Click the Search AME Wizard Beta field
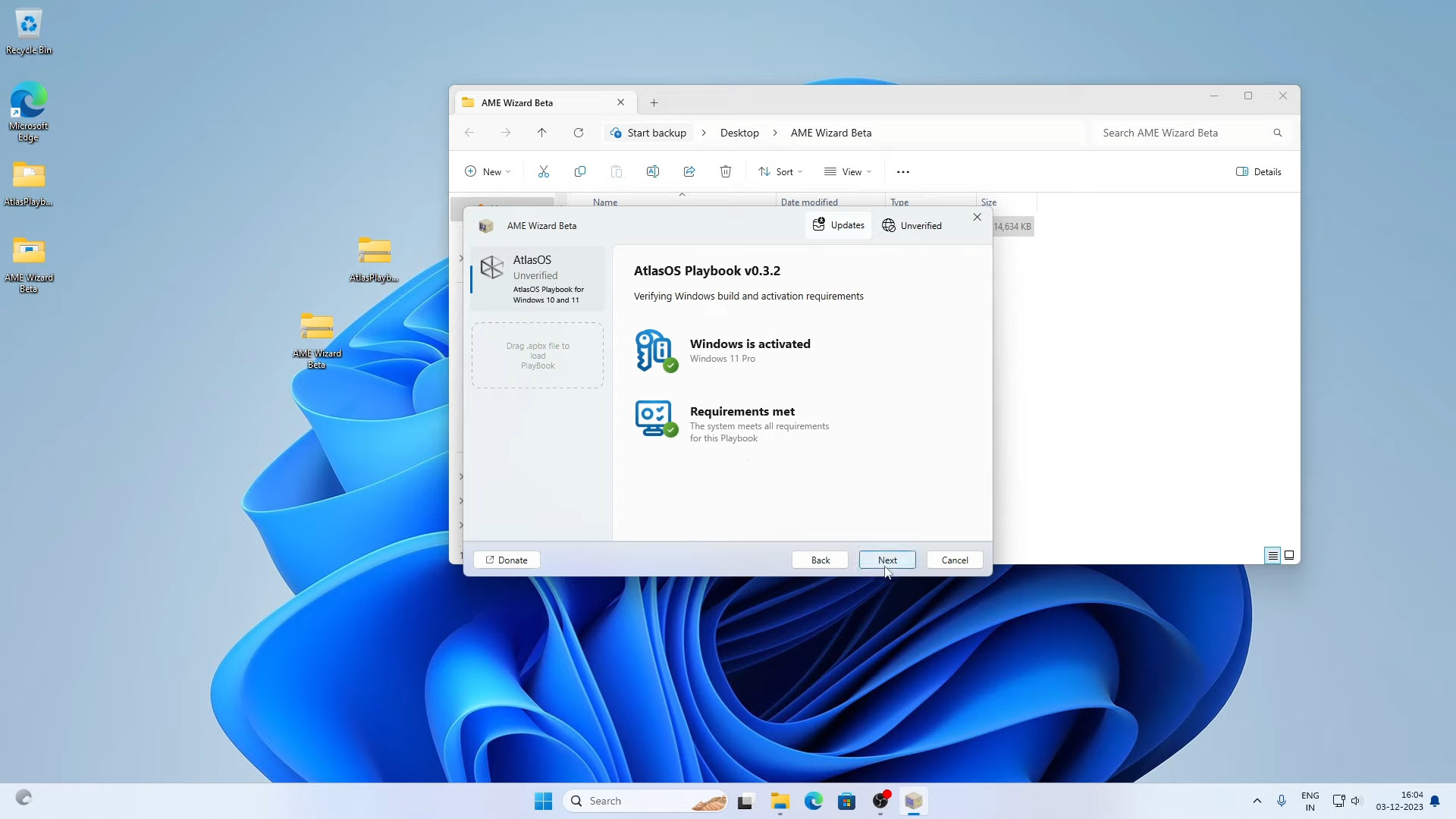This screenshot has width=1456, height=819. [x=1183, y=133]
